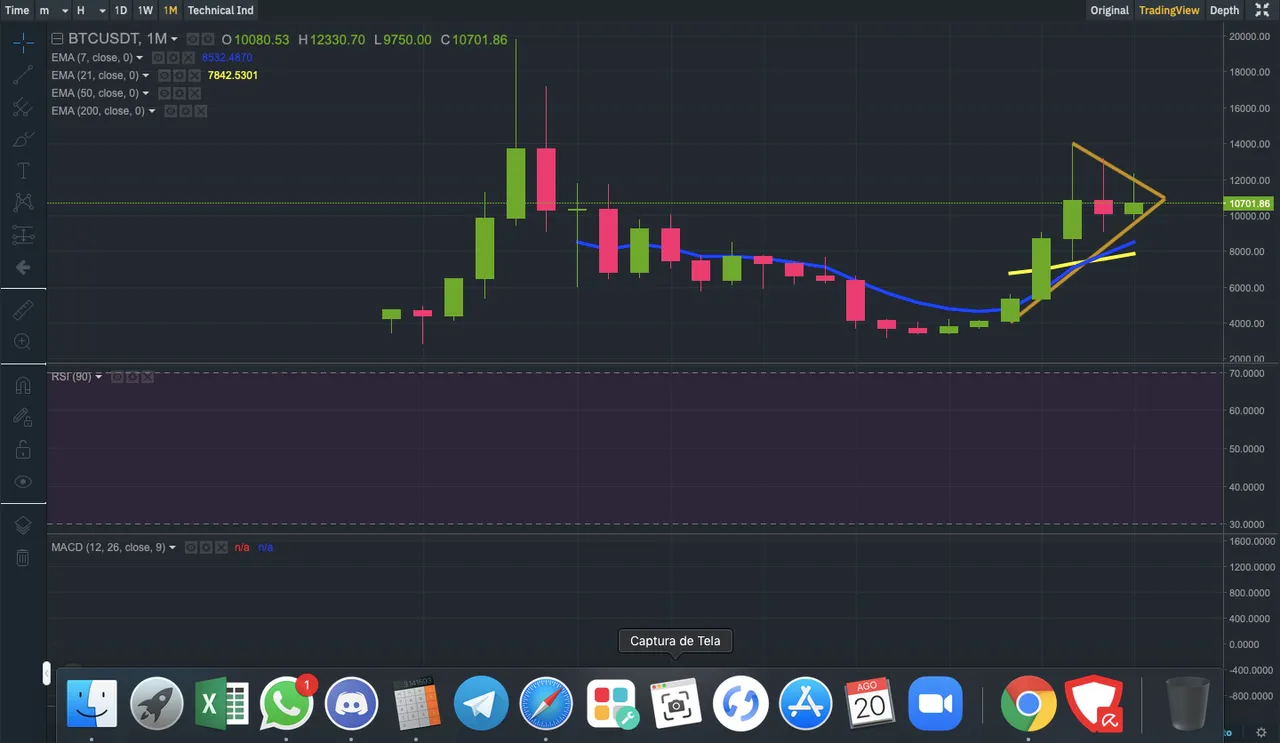
Task: Hide the RSI indicator with eye icon
Action: pos(117,377)
